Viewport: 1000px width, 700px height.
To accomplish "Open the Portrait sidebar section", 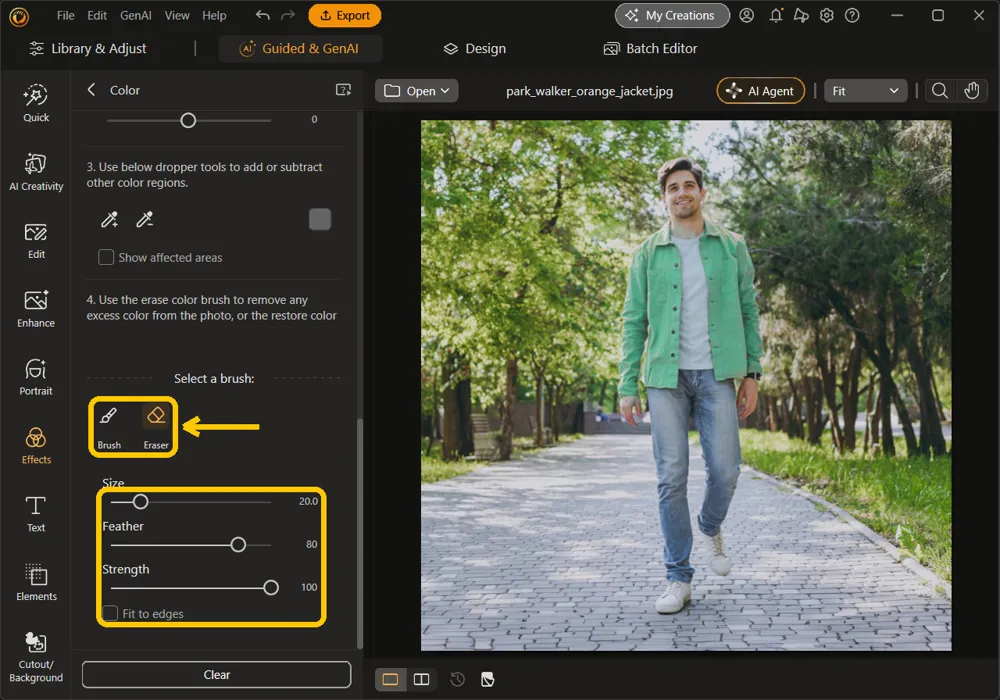I will (x=36, y=377).
